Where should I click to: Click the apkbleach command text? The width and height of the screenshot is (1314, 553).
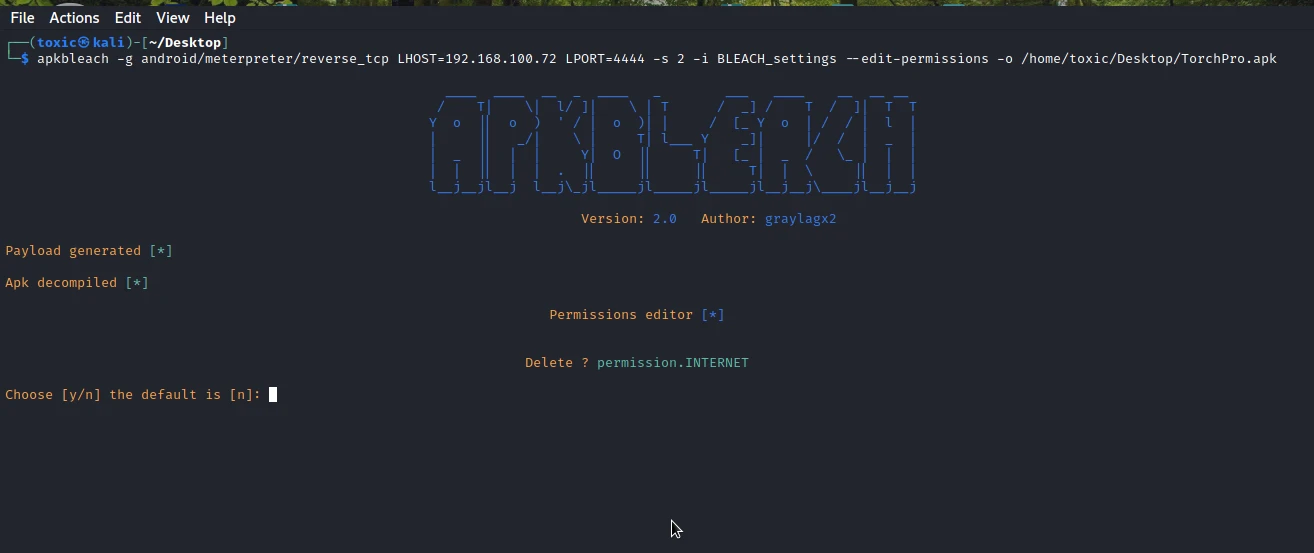pyautogui.click(x=656, y=59)
